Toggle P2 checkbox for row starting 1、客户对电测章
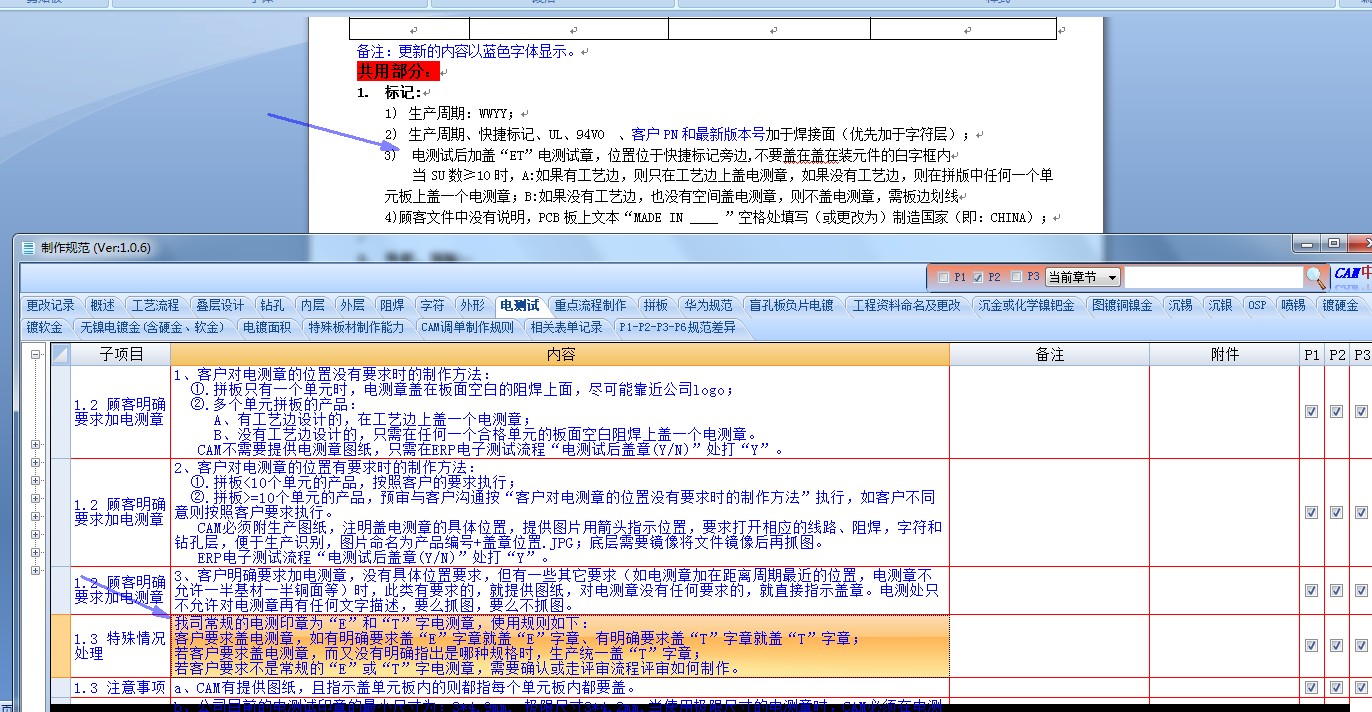 1336,411
